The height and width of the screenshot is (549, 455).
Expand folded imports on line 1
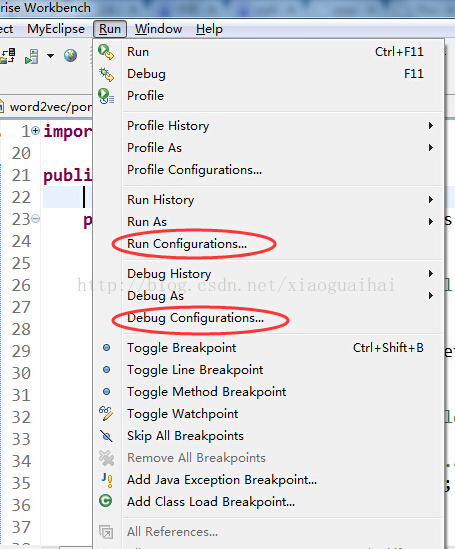click(35, 131)
